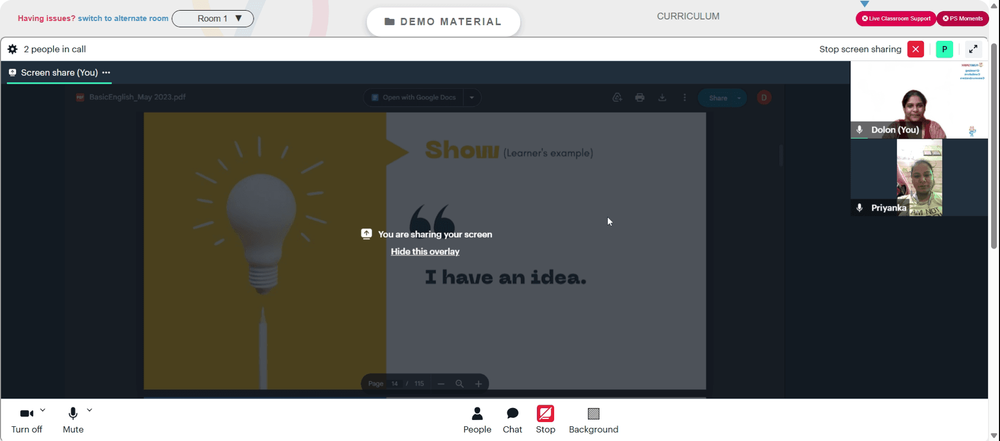1000x441 pixels.
Task: Switch to the Curriculum tab
Action: 688,17
